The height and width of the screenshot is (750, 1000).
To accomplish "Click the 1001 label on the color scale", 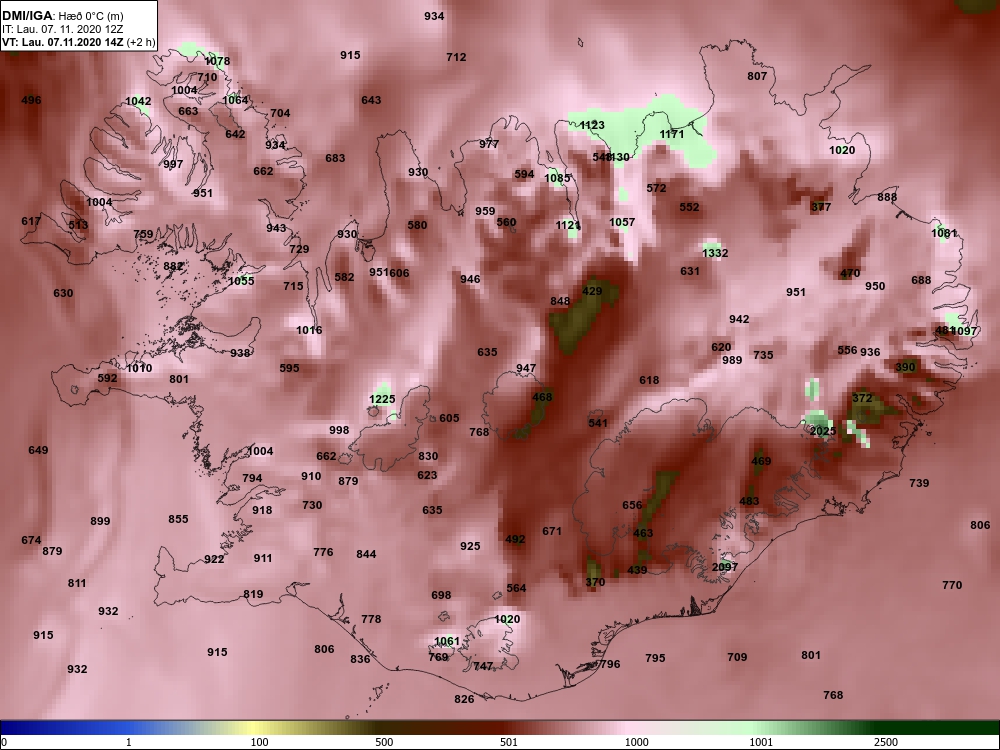I will (761, 742).
